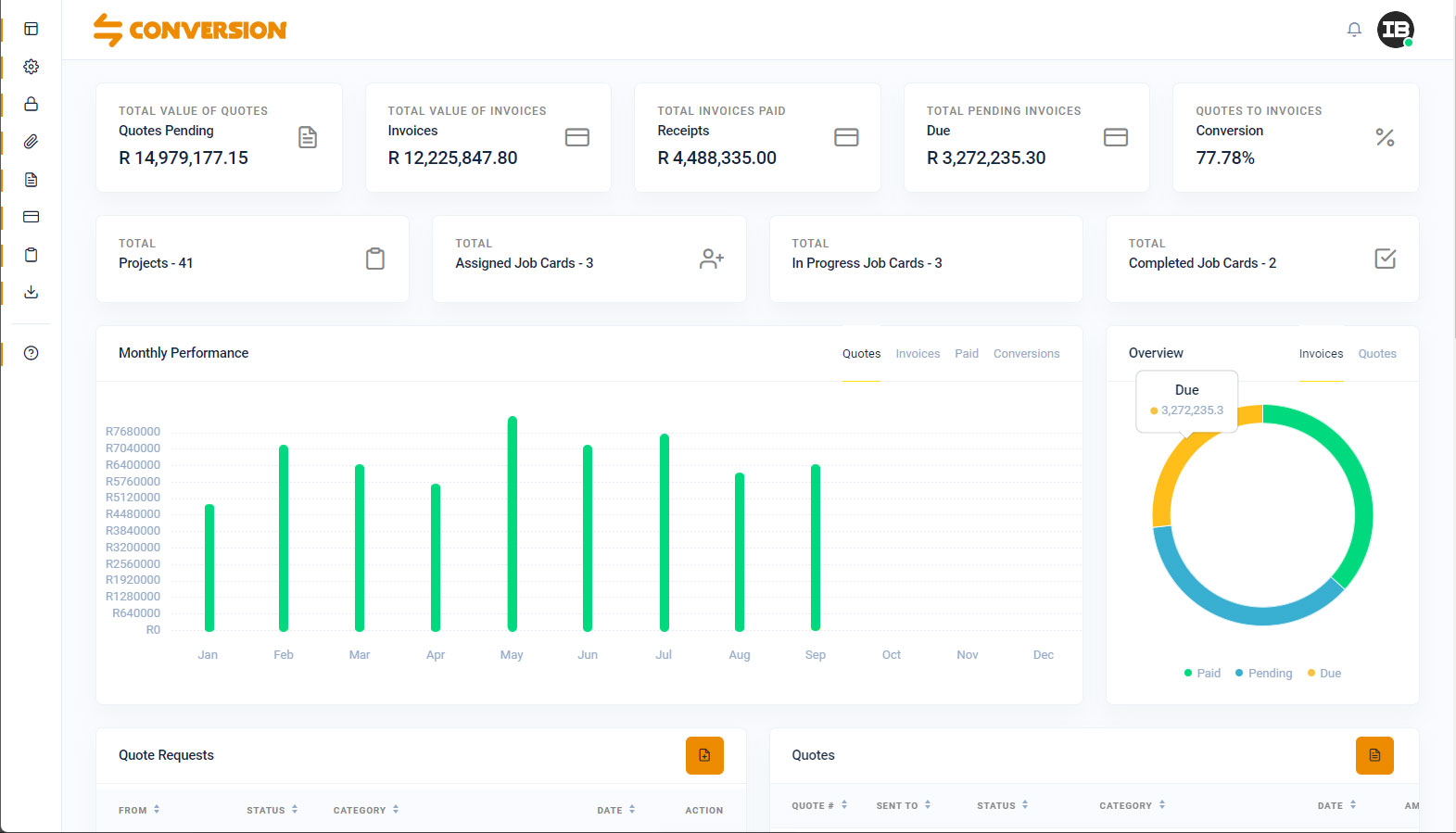The height and width of the screenshot is (833, 1456).
Task: Open the paperclip attachments sidebar icon
Action: (x=31, y=142)
